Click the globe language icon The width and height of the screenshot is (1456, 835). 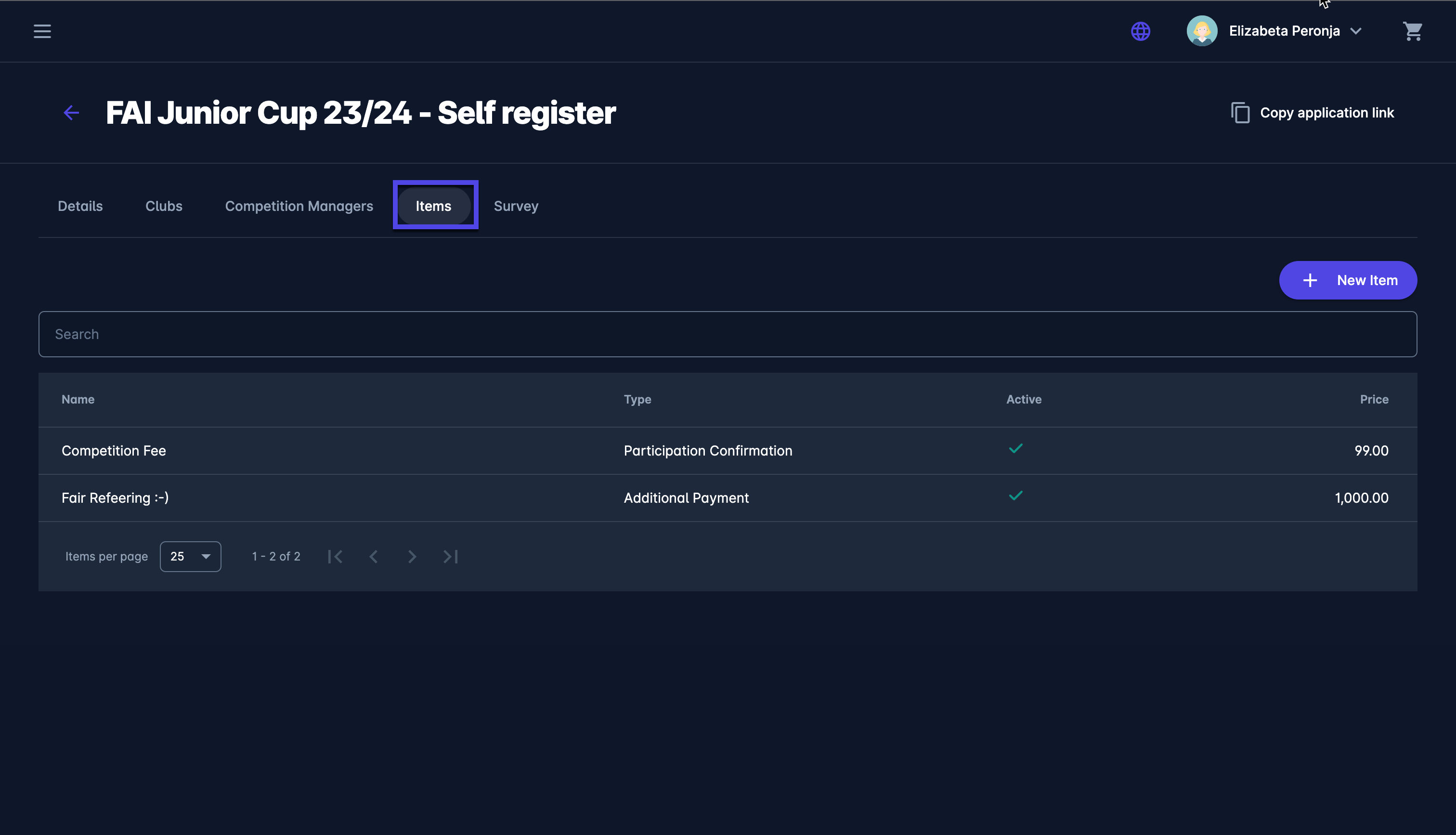(x=1140, y=31)
